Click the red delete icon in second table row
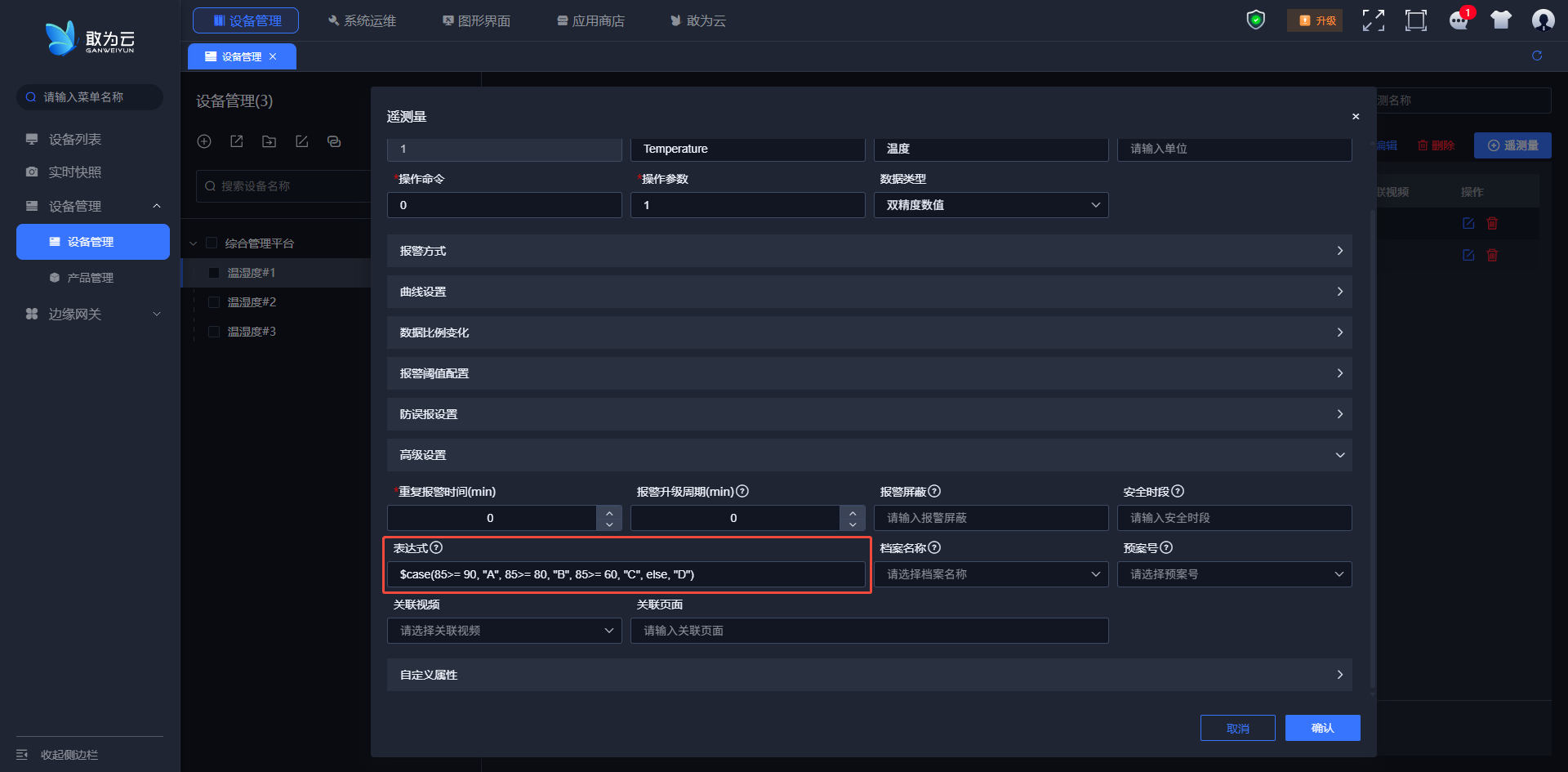The width and height of the screenshot is (1568, 772). 1492,255
